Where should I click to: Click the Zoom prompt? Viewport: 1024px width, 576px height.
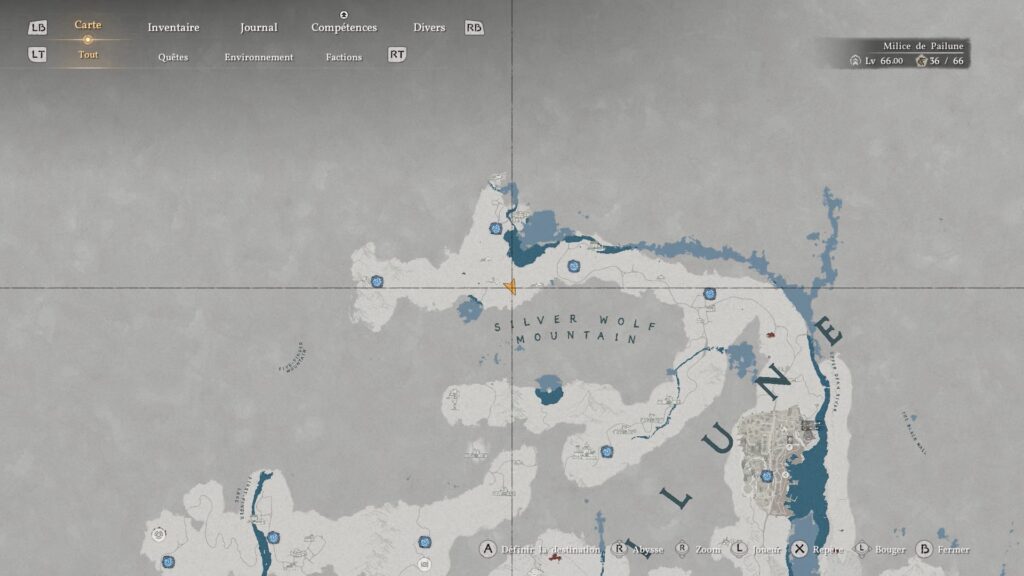pos(697,549)
